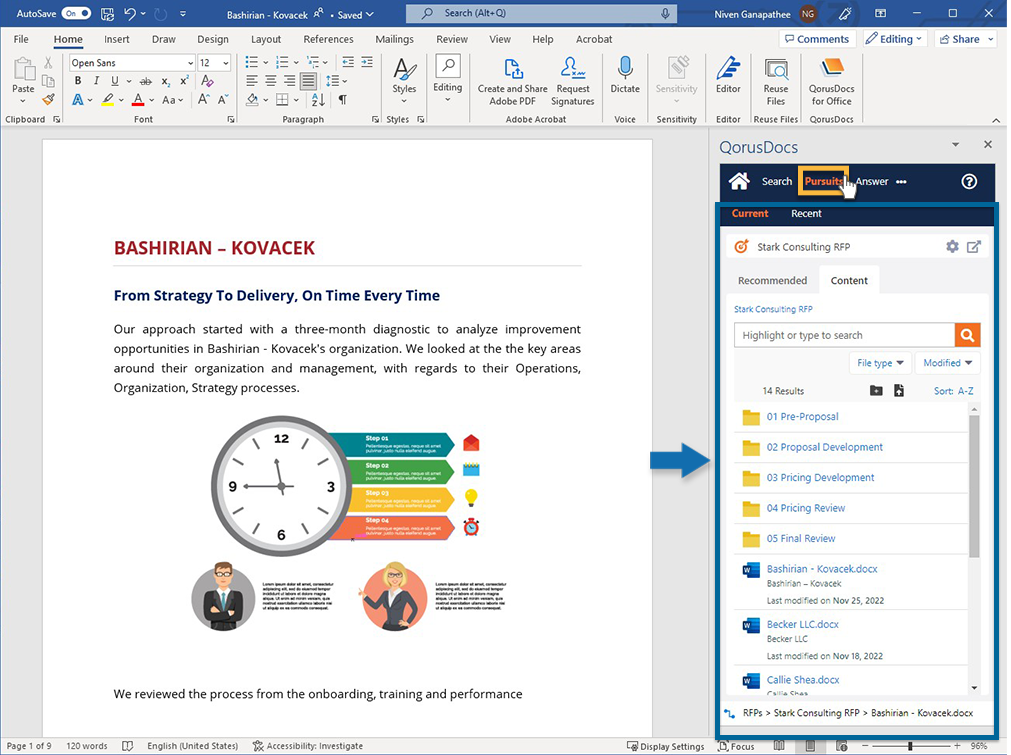Toggle Underline formatting
The height and width of the screenshot is (755, 1011).
(x=114, y=81)
